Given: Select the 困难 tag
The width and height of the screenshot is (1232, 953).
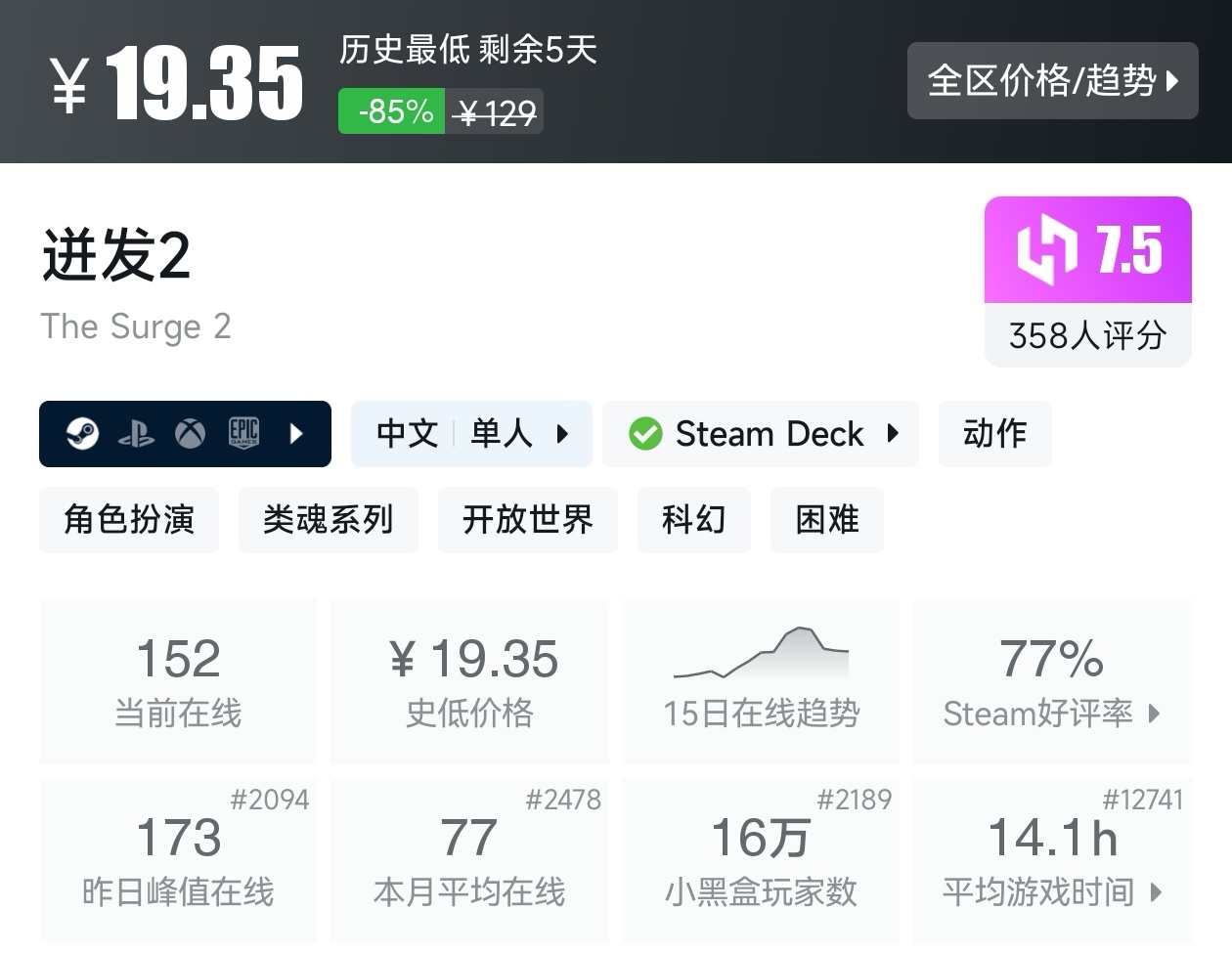Looking at the screenshot, I should pyautogui.click(x=827, y=520).
